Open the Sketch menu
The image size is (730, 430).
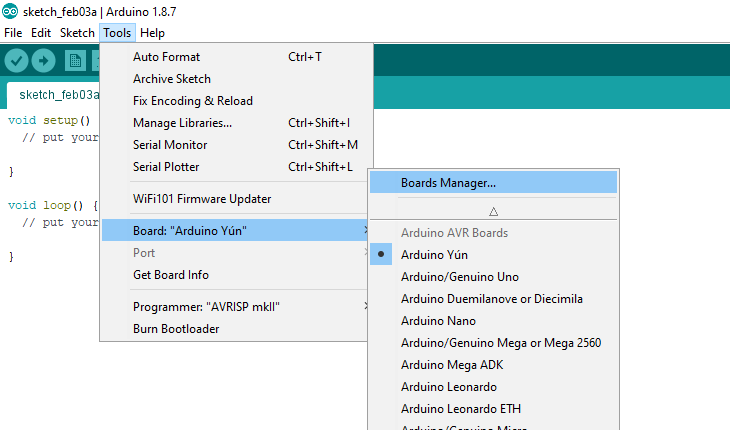[x=77, y=33]
